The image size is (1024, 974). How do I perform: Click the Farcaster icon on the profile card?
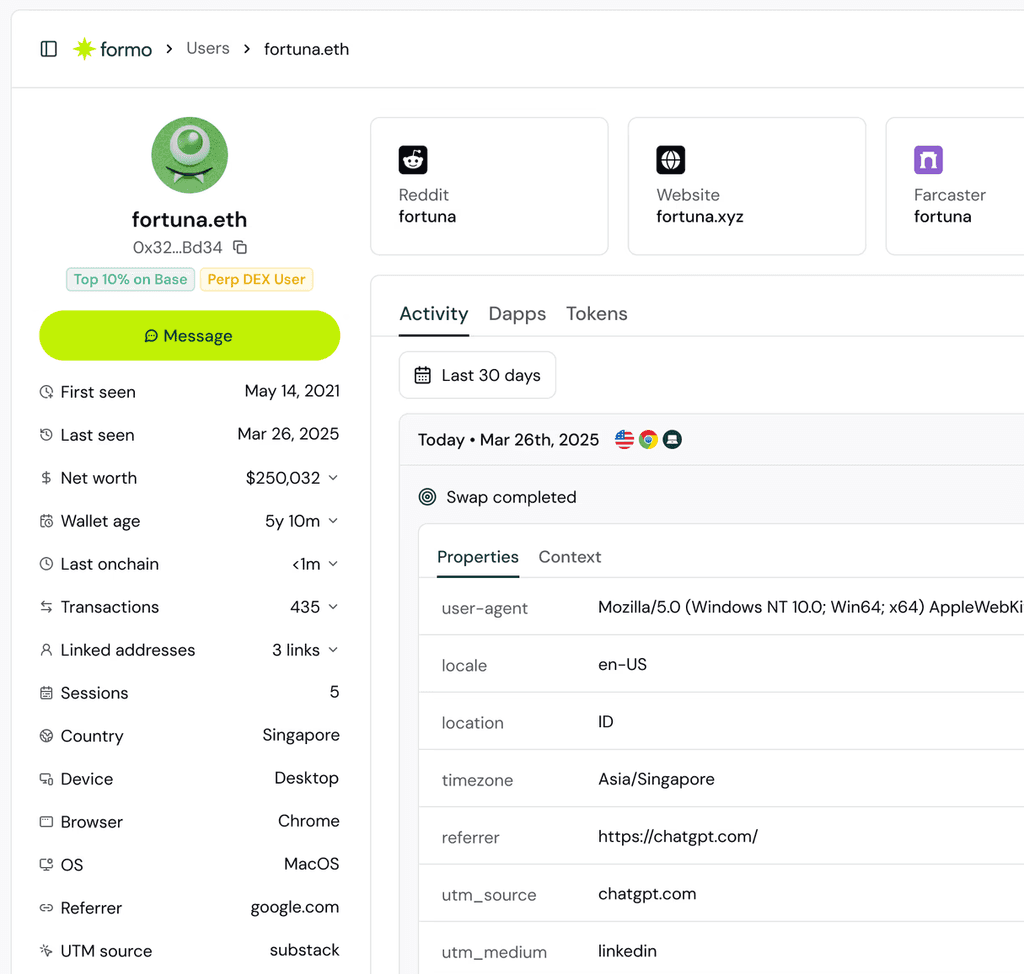coord(928,160)
